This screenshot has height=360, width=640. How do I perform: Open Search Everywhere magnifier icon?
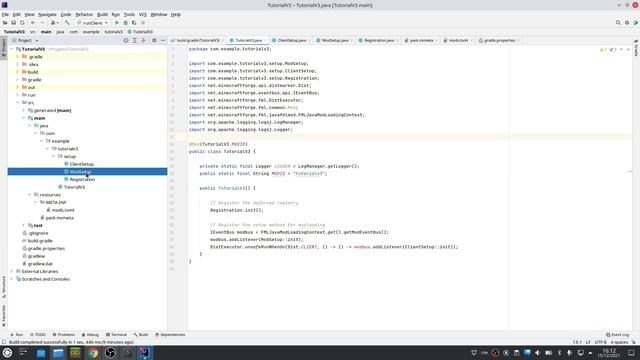coord(618,23)
